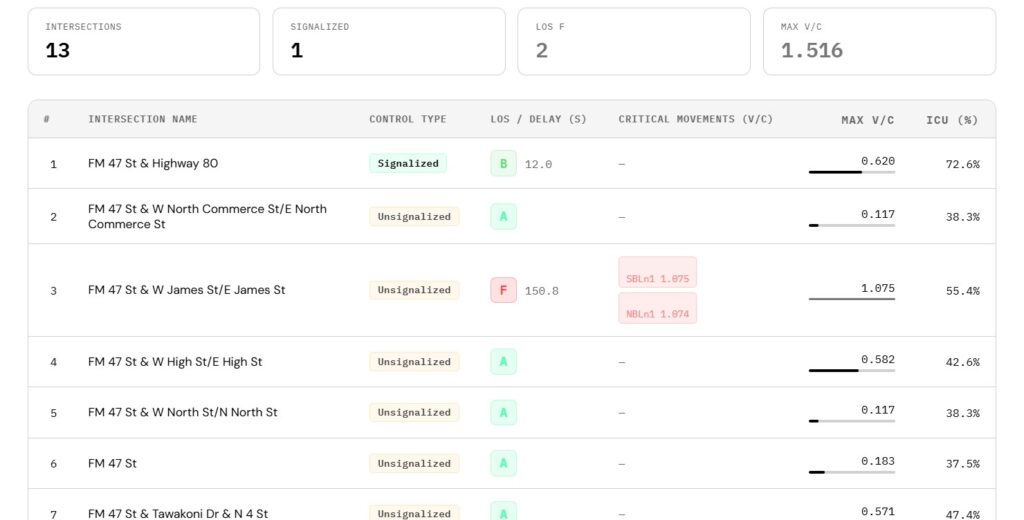1024x520 pixels.
Task: Click the LOS B badge on Highway 80 row
Action: coord(504,163)
